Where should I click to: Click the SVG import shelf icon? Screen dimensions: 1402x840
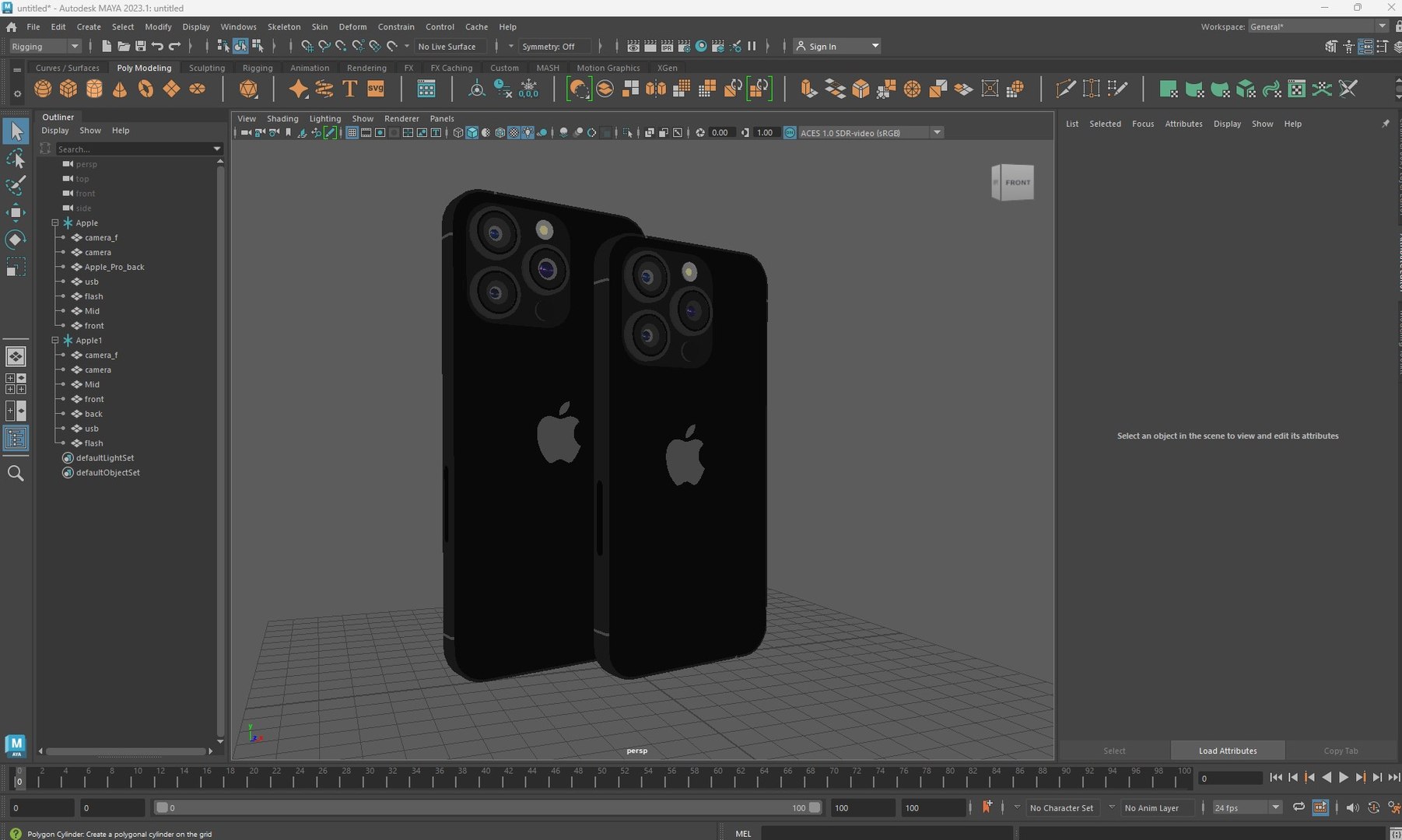(376, 89)
